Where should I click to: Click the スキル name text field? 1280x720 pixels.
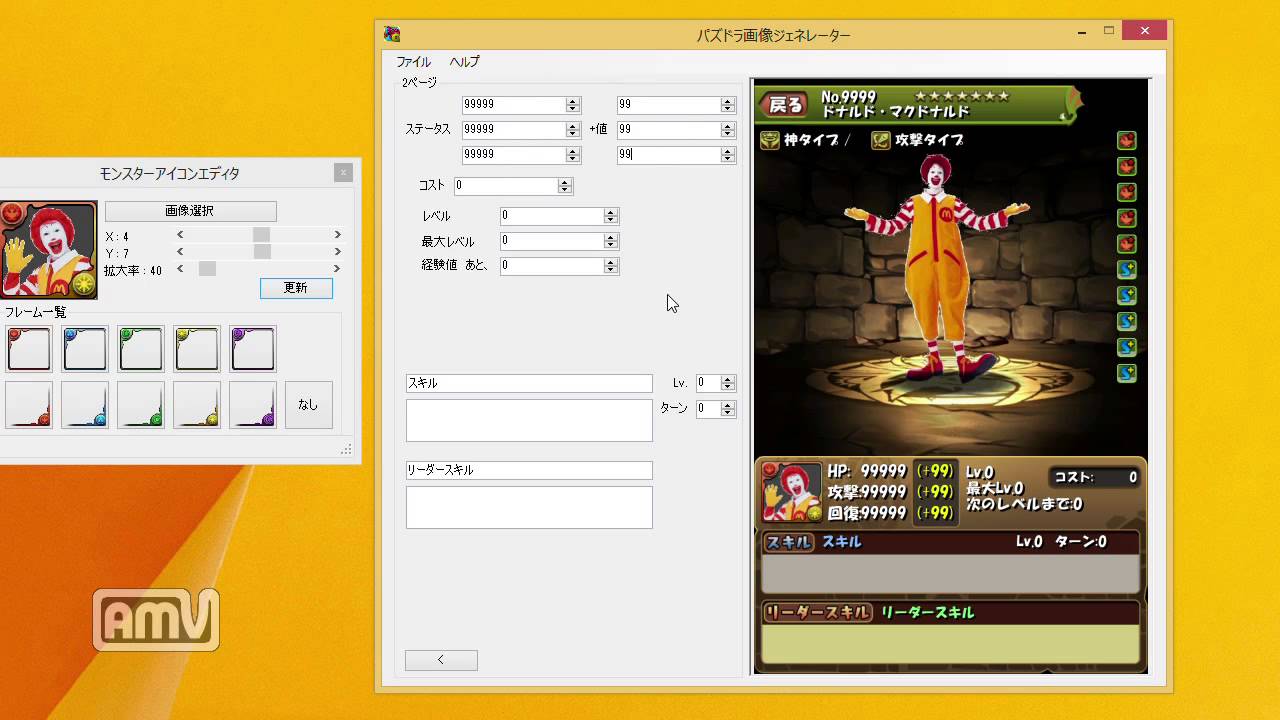(x=529, y=384)
